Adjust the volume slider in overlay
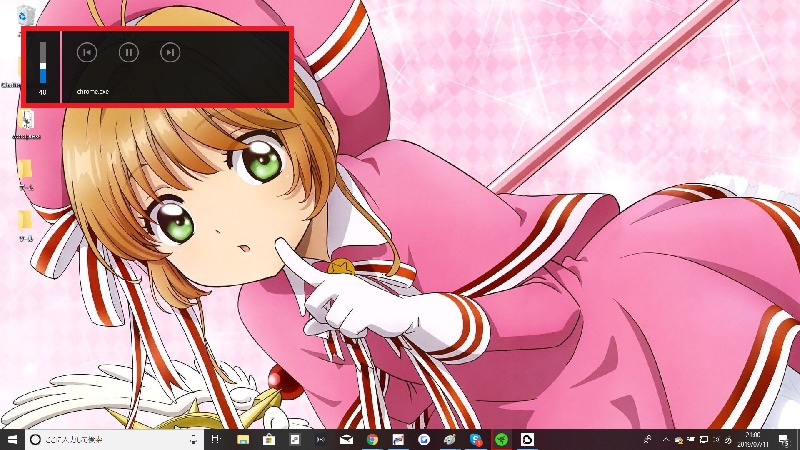This screenshot has width=800, height=450. pyautogui.click(x=43, y=62)
